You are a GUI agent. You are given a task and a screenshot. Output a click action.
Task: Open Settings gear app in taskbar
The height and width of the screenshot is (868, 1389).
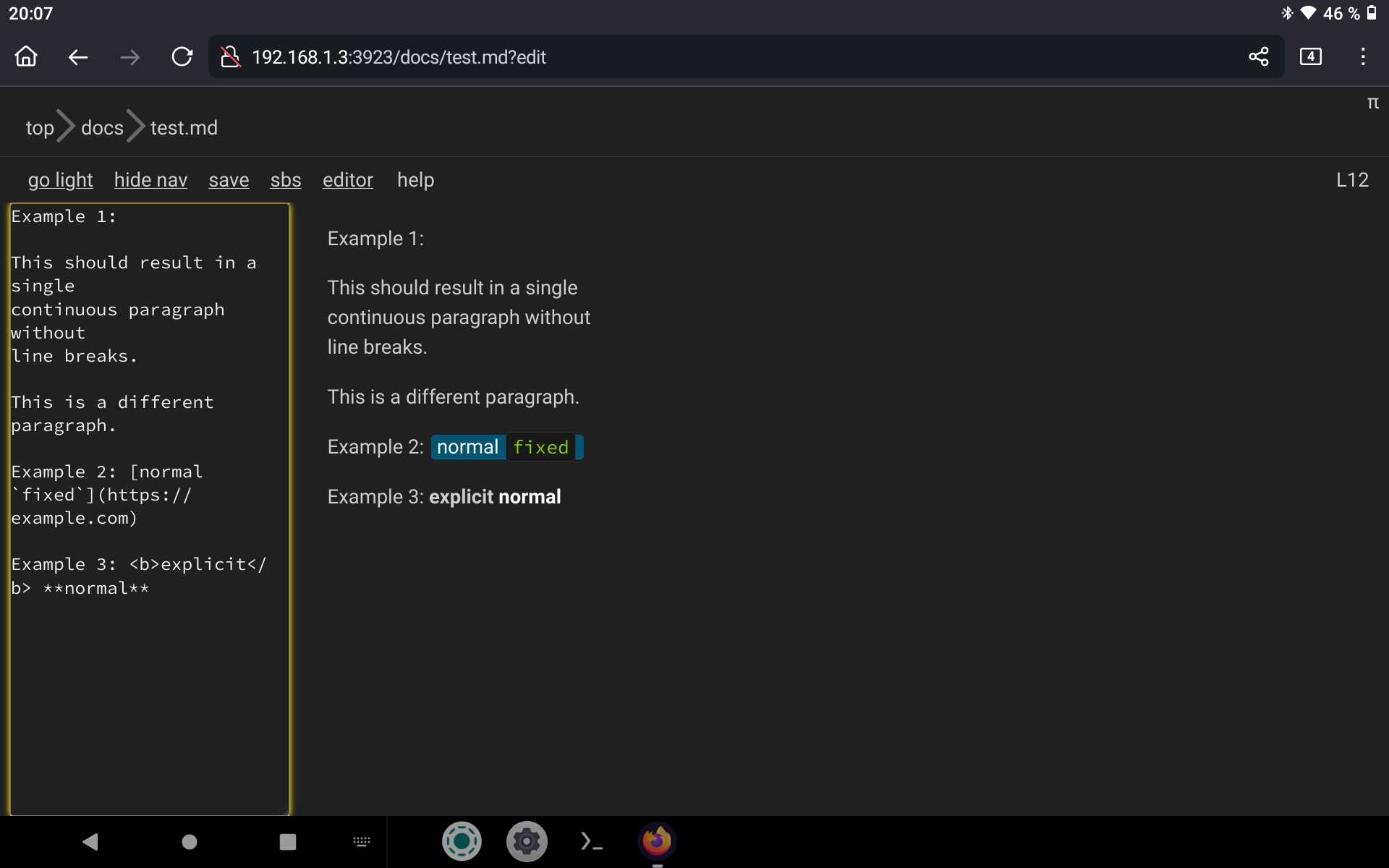[x=527, y=841]
